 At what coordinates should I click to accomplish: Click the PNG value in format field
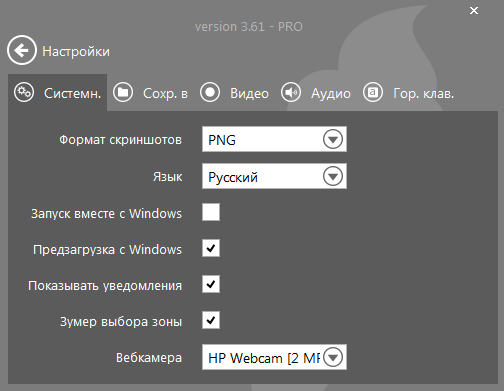[222, 140]
